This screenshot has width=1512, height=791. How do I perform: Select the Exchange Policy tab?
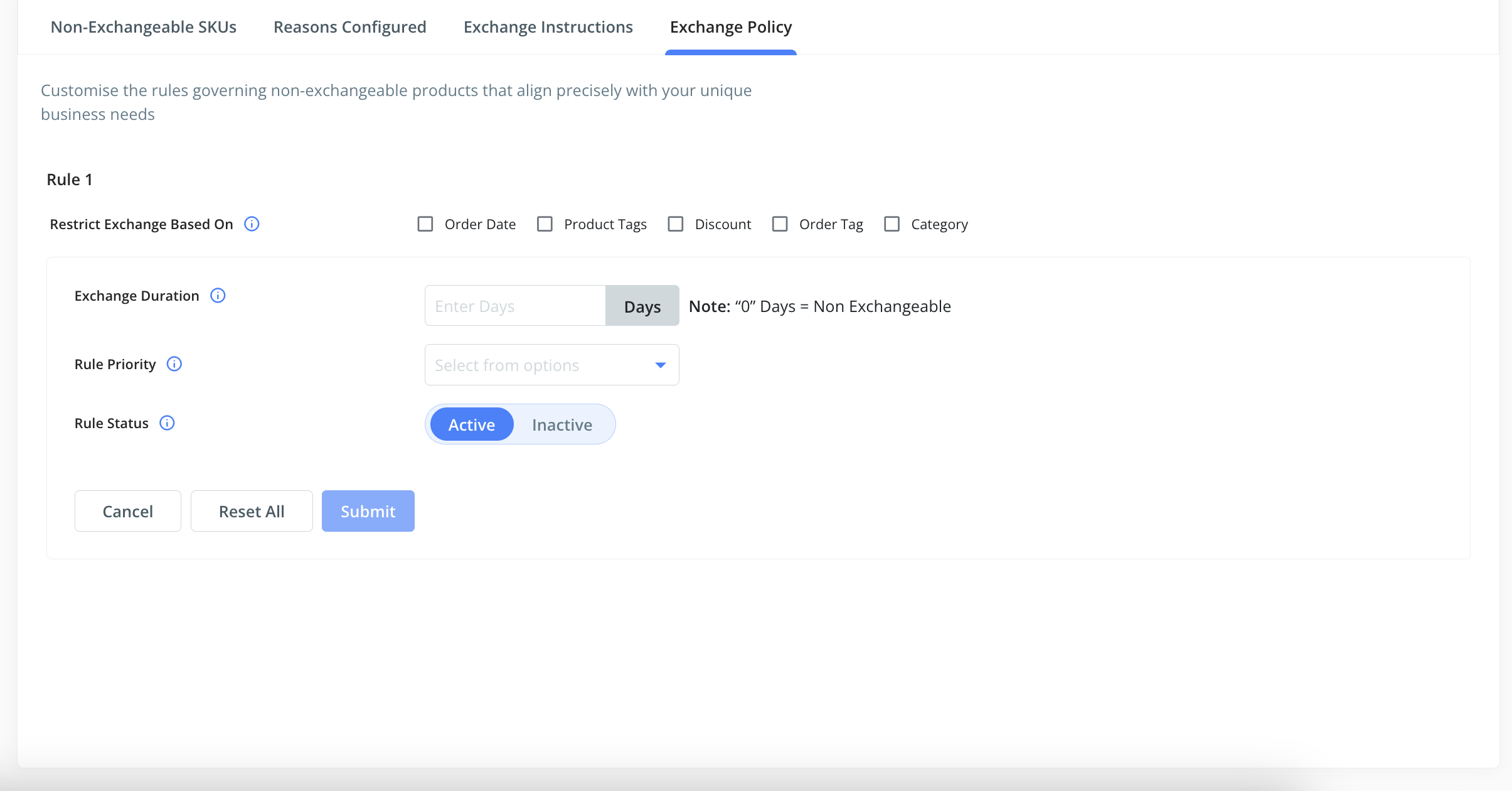pos(730,27)
